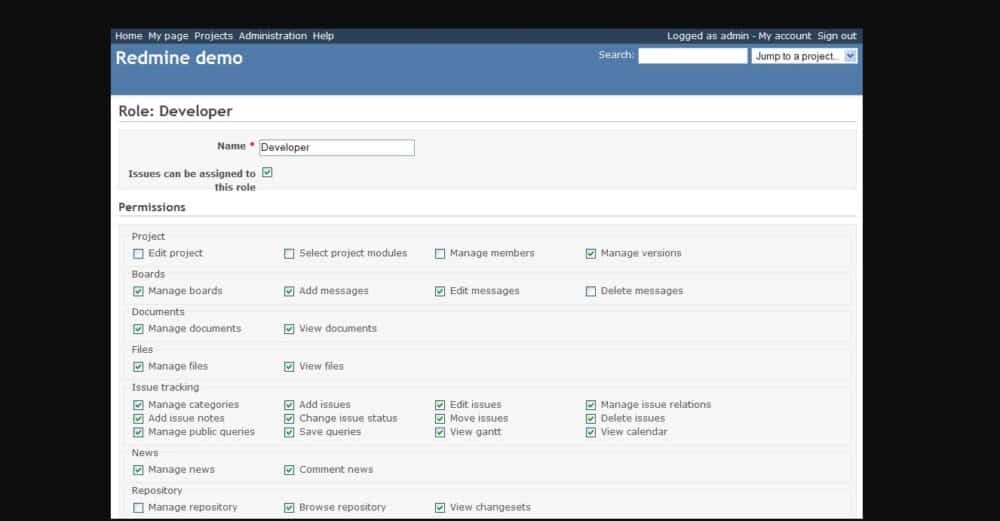Toggle the Delete messages checkbox

click(591, 291)
